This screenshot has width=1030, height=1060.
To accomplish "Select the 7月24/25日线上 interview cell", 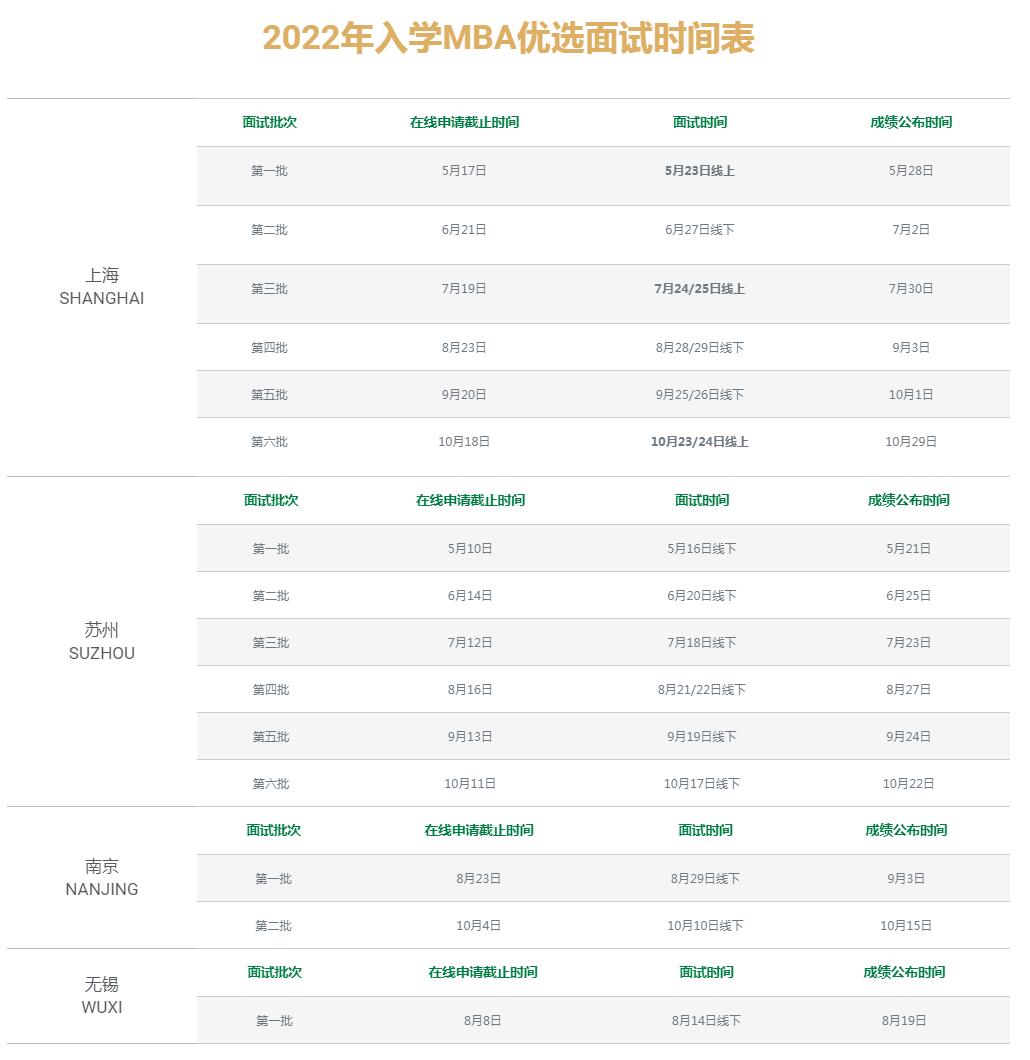I will click(699, 289).
